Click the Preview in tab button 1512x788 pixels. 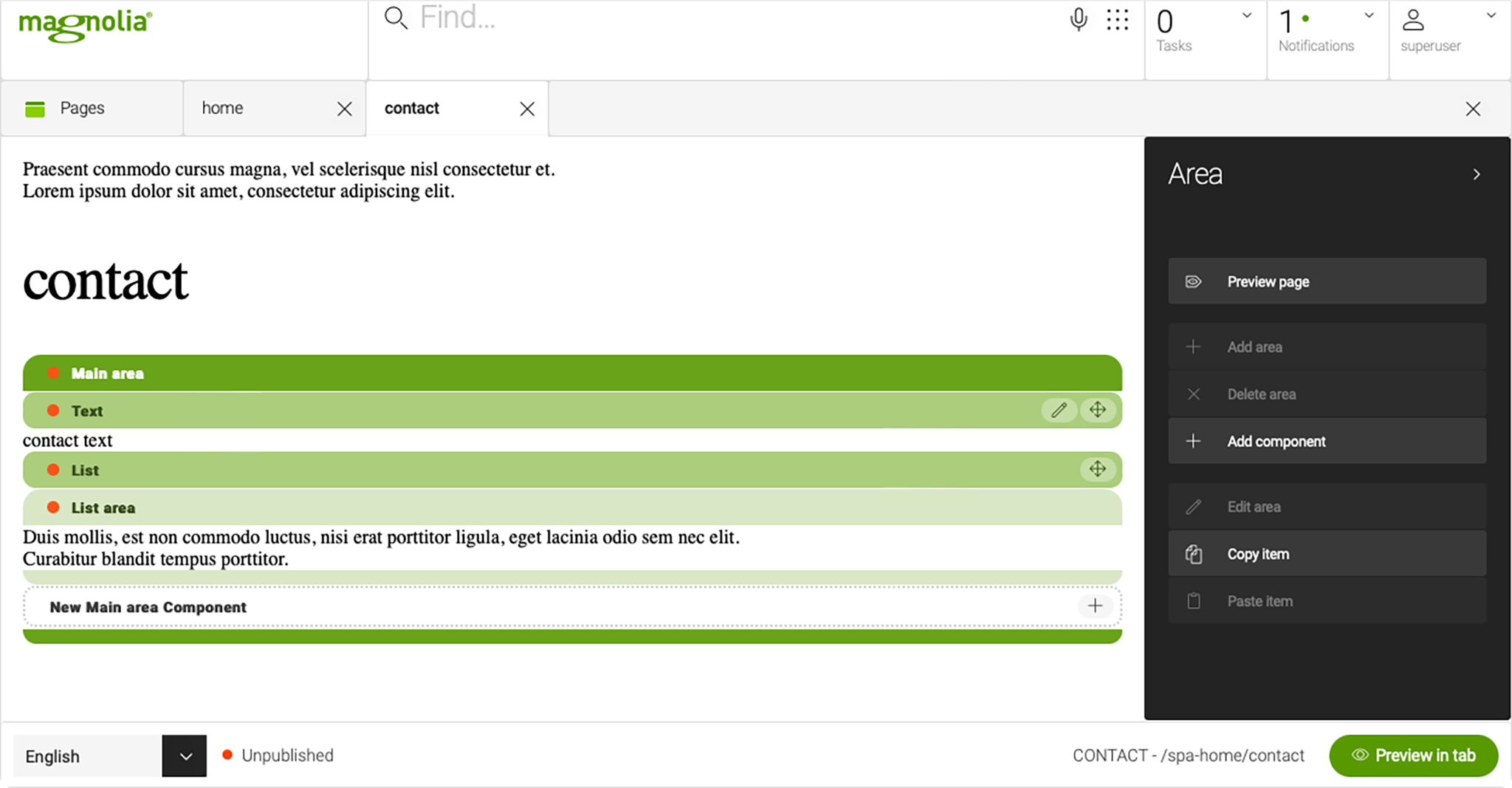(1413, 756)
